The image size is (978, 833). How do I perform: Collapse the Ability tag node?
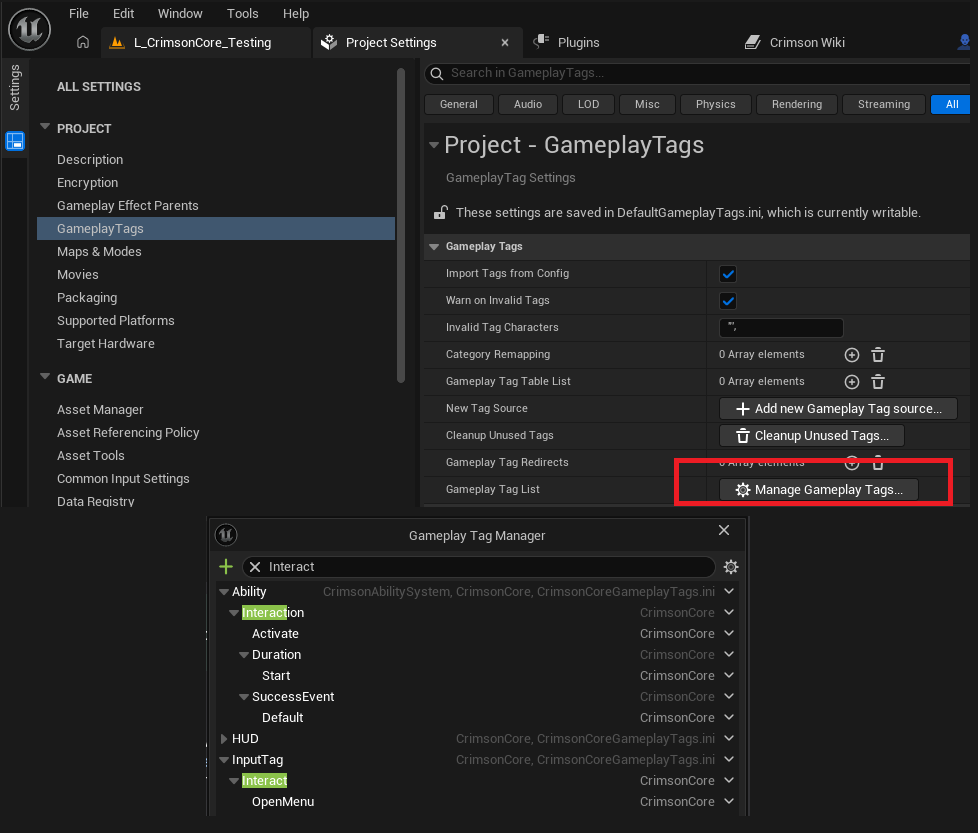(224, 592)
